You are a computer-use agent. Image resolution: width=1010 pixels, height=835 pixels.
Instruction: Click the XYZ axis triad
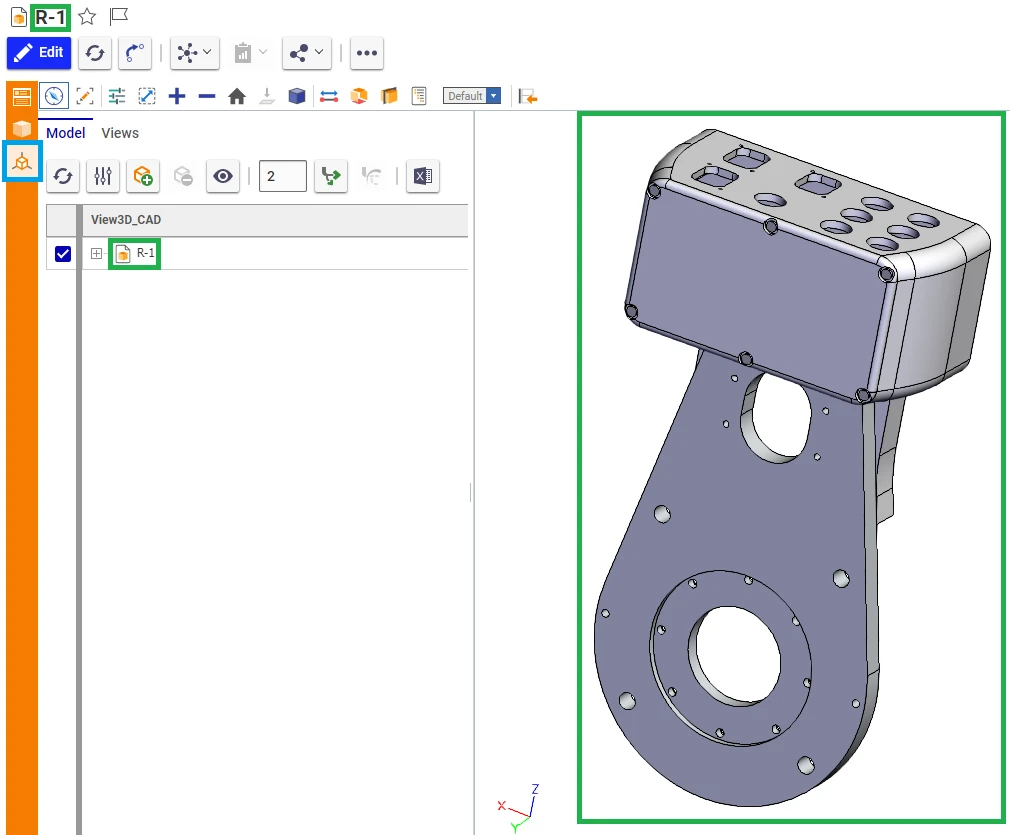click(519, 809)
